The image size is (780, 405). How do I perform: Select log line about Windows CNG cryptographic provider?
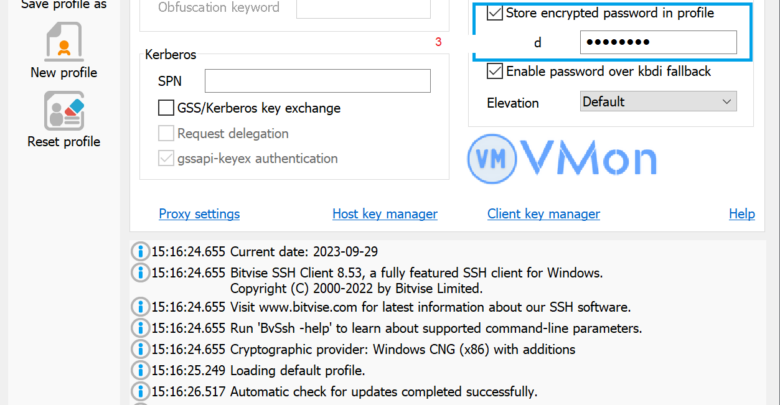coord(402,349)
